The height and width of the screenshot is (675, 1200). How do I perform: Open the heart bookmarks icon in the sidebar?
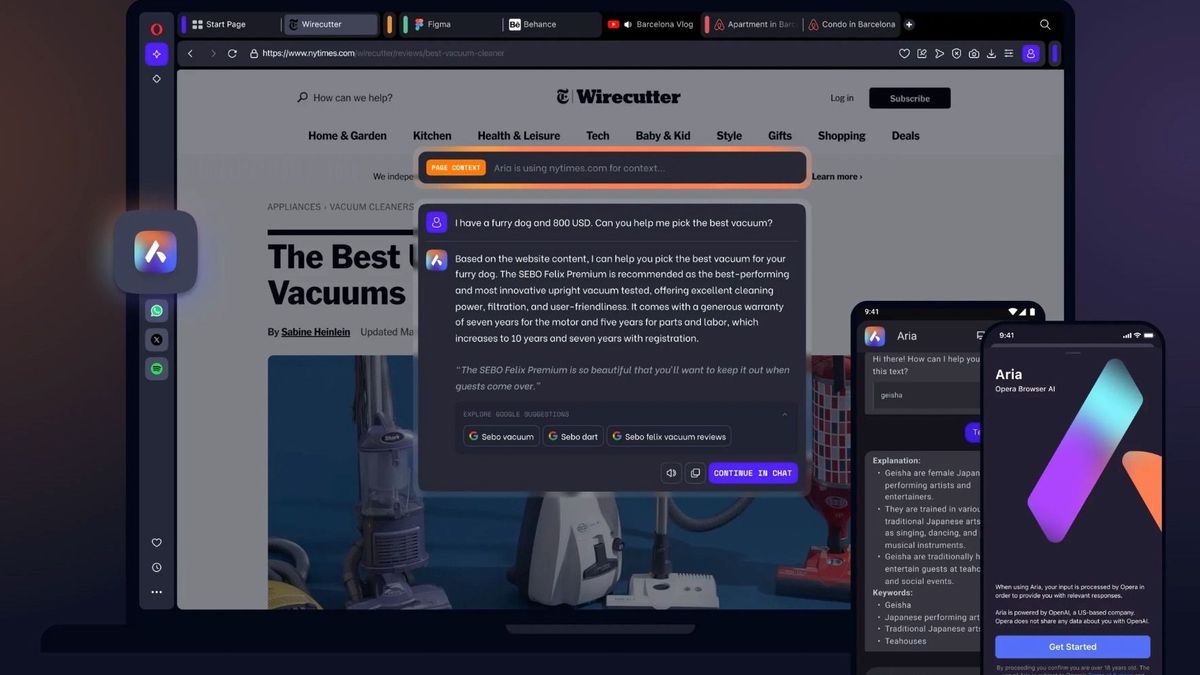click(156, 543)
